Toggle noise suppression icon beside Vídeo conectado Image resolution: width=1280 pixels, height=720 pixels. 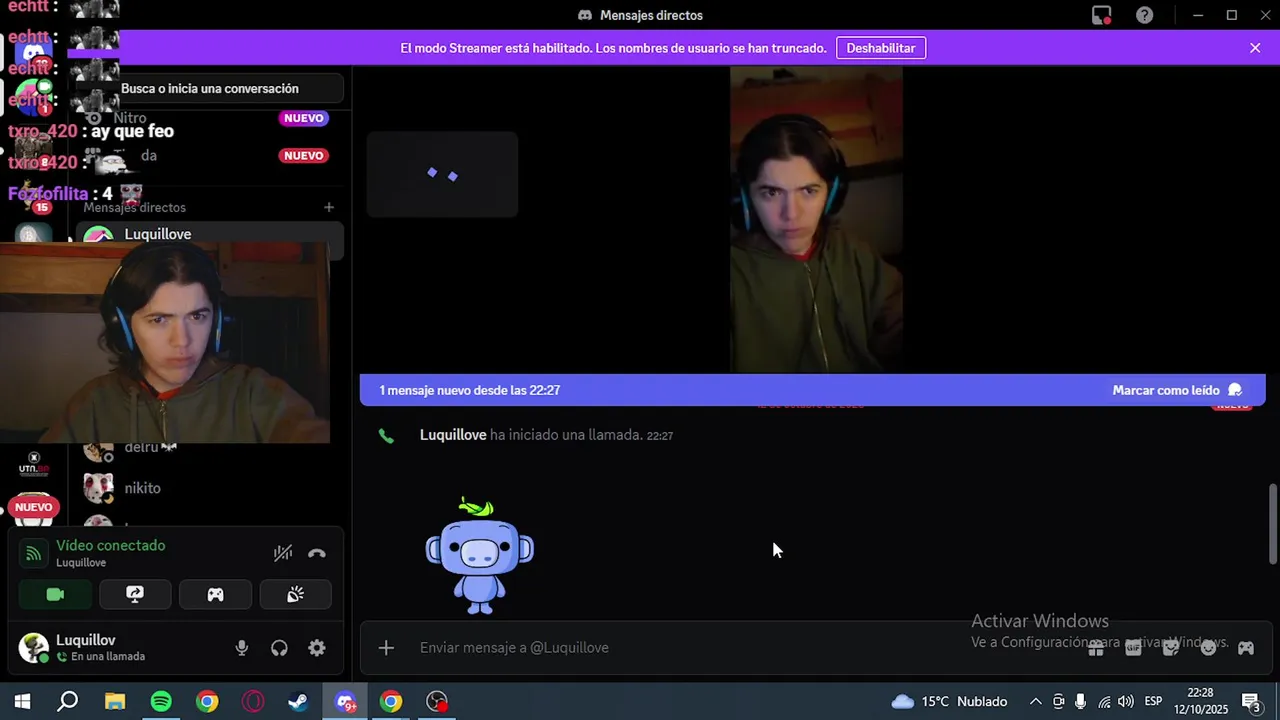(x=283, y=553)
